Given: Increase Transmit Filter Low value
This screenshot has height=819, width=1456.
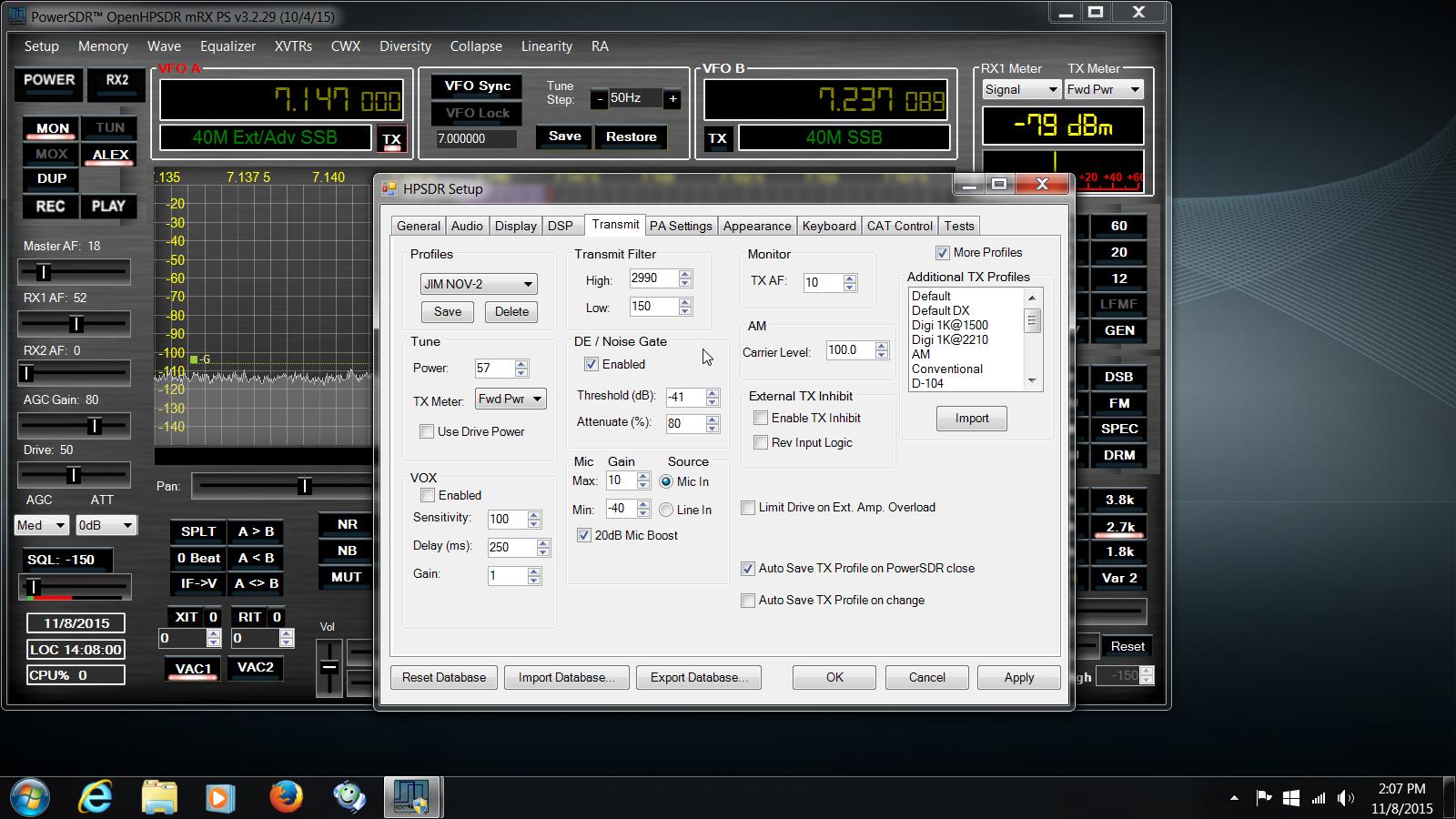Looking at the screenshot, I should click(x=685, y=302).
